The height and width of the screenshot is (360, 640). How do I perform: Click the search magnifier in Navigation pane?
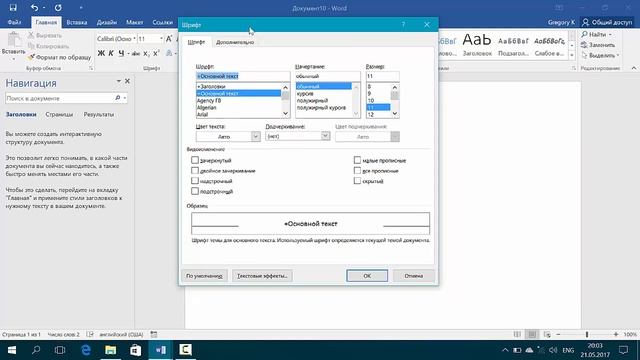point(118,98)
